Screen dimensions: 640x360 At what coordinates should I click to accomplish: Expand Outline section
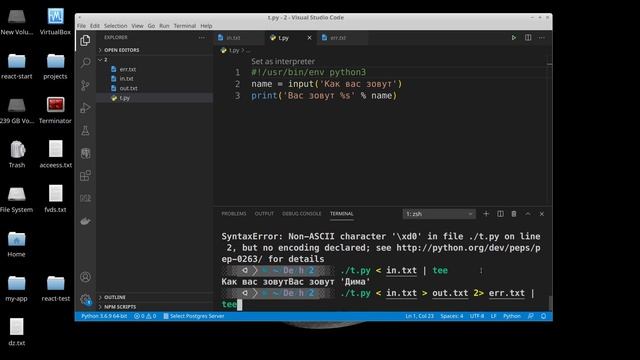pyautogui.click(x=155, y=297)
